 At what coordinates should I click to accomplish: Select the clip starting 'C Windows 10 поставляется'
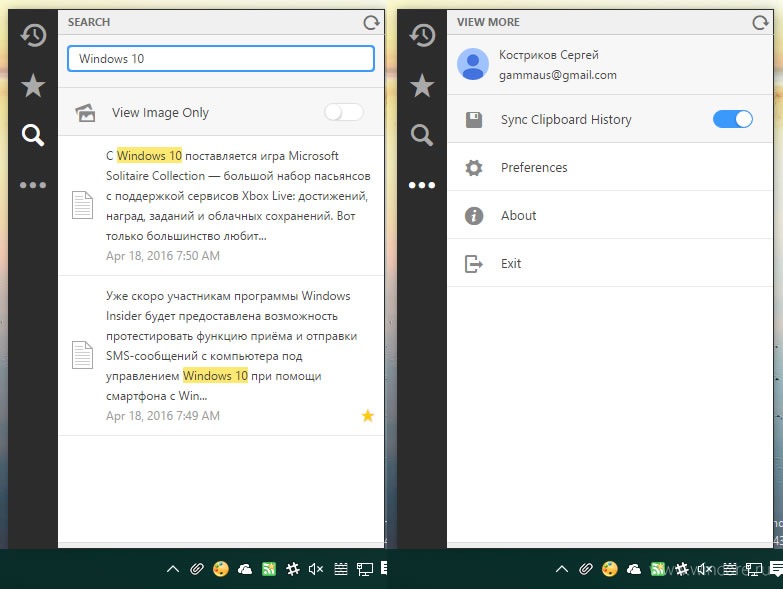221,206
